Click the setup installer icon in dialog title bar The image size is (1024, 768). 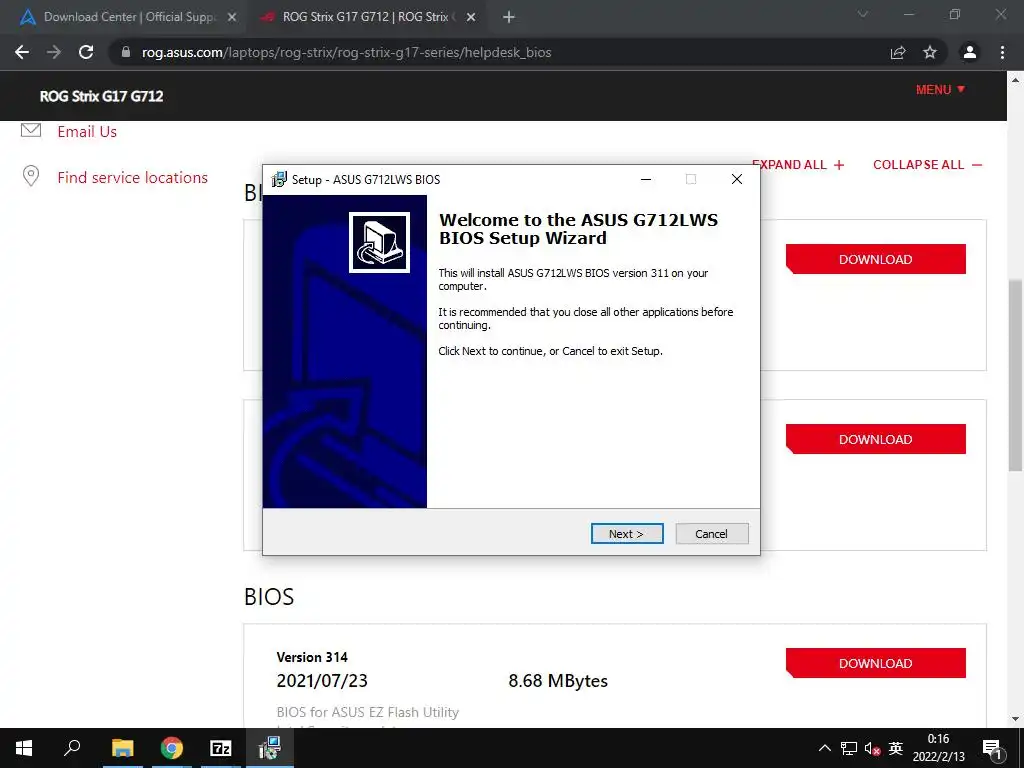279,179
